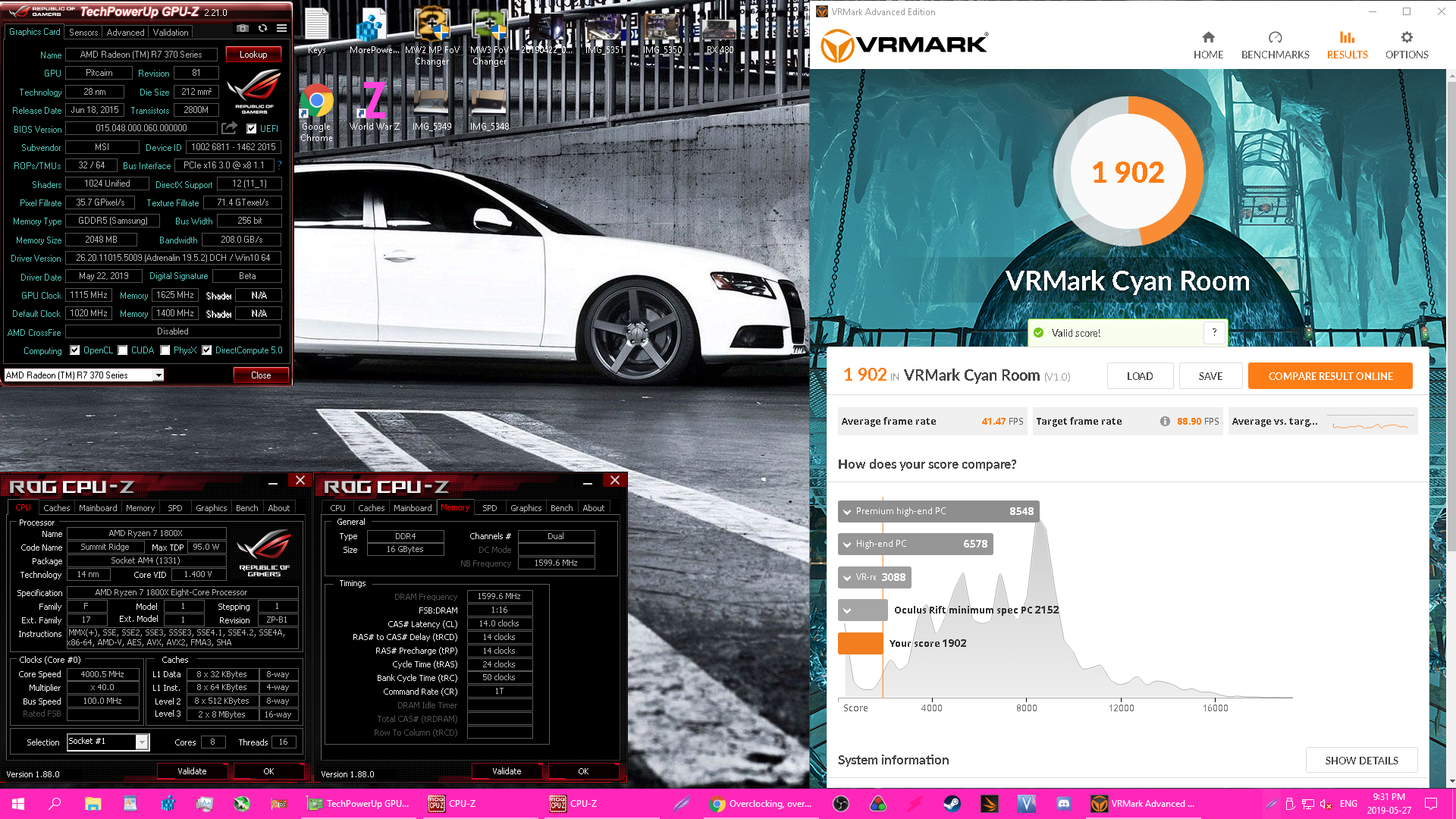The image size is (1456, 819).
Task: Click Target frame rate info icon
Action: [x=1165, y=422]
